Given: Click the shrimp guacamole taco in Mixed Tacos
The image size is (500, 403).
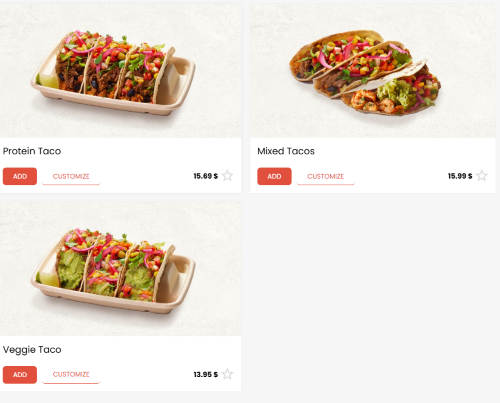Looking at the screenshot, I should tap(392, 91).
